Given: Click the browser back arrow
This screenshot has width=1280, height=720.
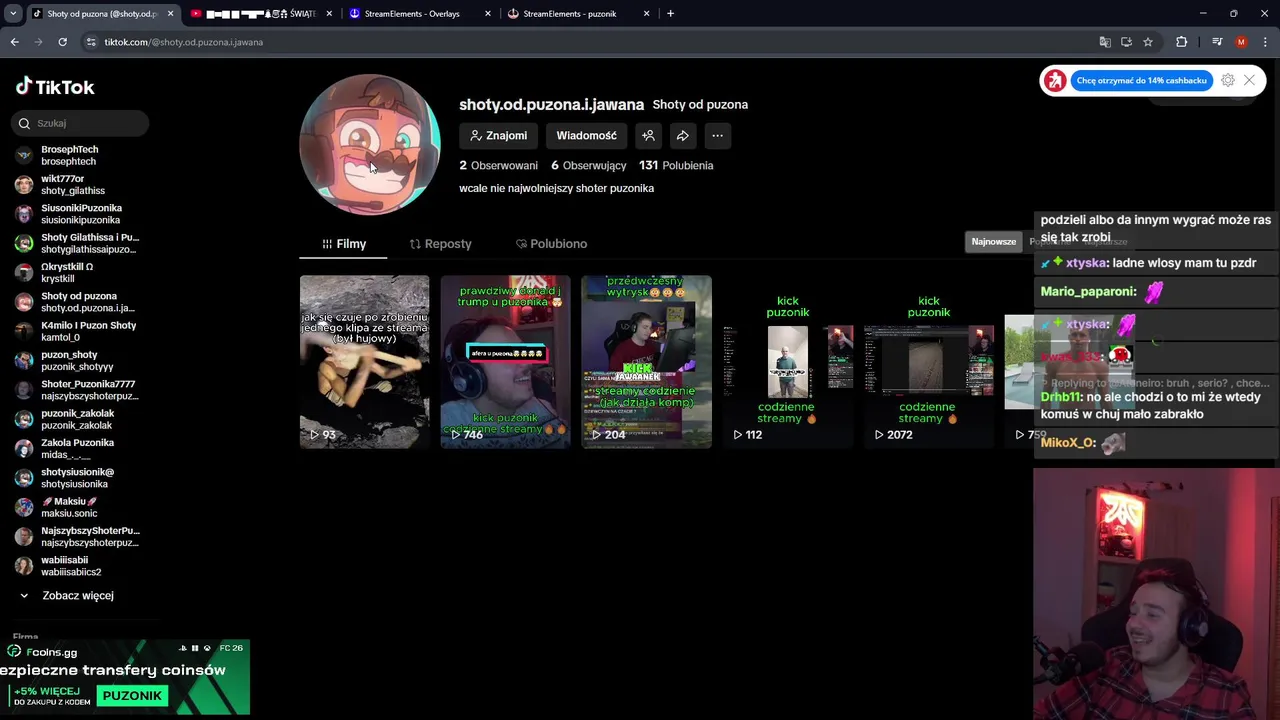Looking at the screenshot, I should coord(14,42).
